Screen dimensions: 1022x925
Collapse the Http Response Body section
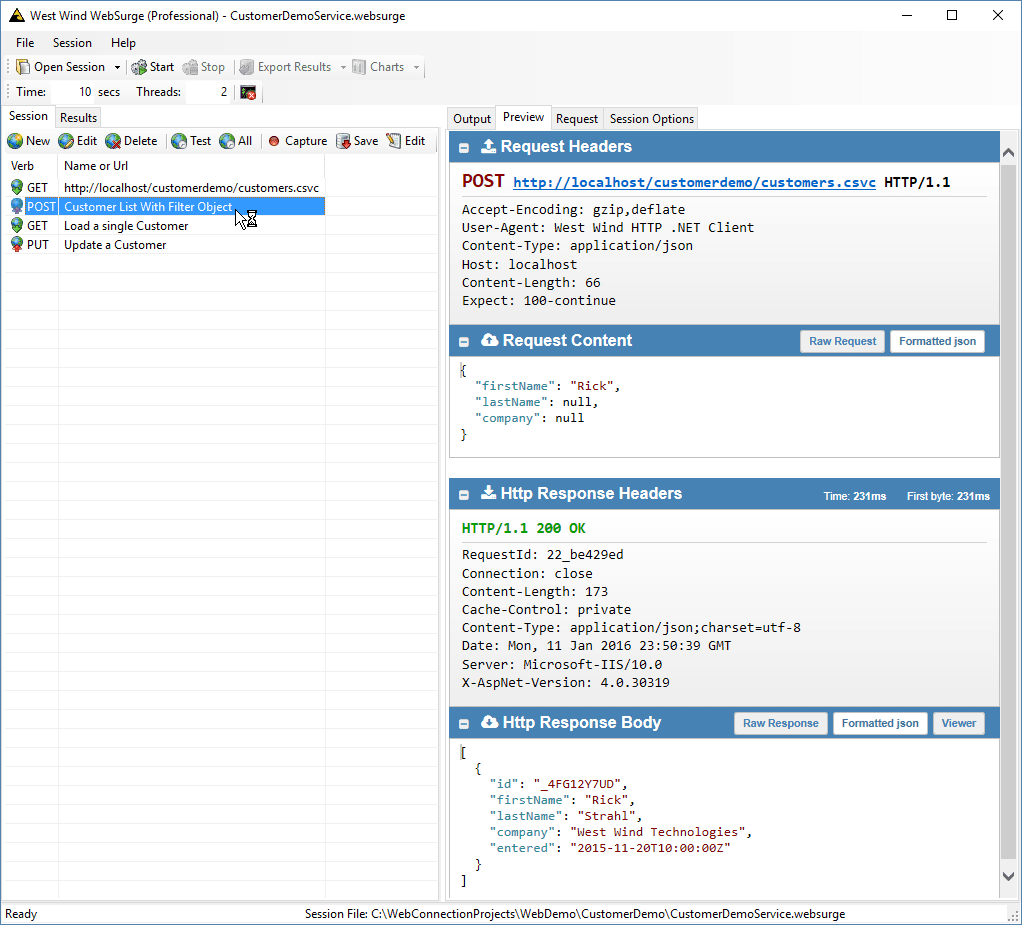[465, 723]
